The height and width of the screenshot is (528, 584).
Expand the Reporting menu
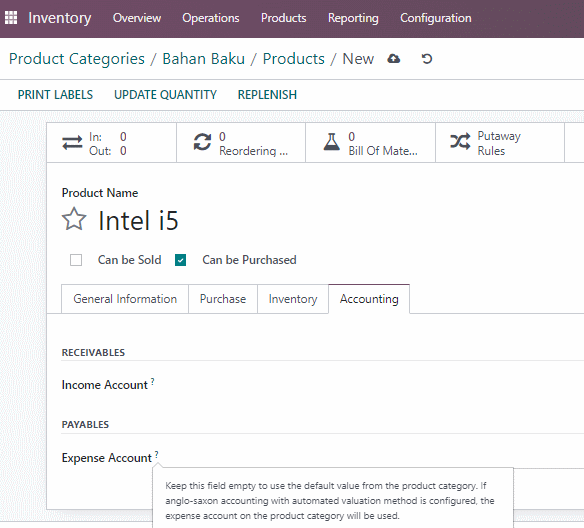click(x=353, y=18)
